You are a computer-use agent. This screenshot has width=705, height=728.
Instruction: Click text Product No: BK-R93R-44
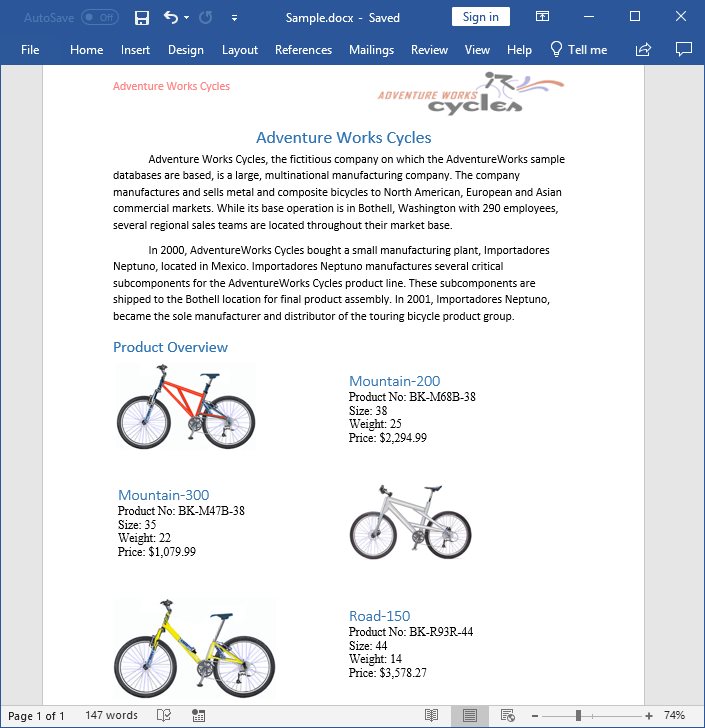pos(411,632)
